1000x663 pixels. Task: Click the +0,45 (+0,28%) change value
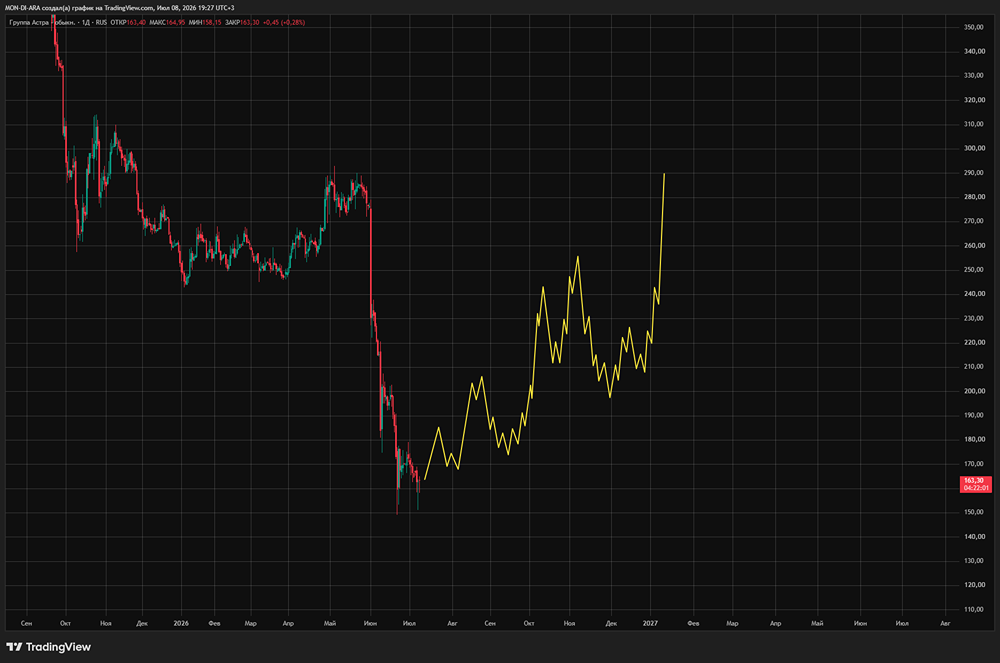[x=284, y=22]
